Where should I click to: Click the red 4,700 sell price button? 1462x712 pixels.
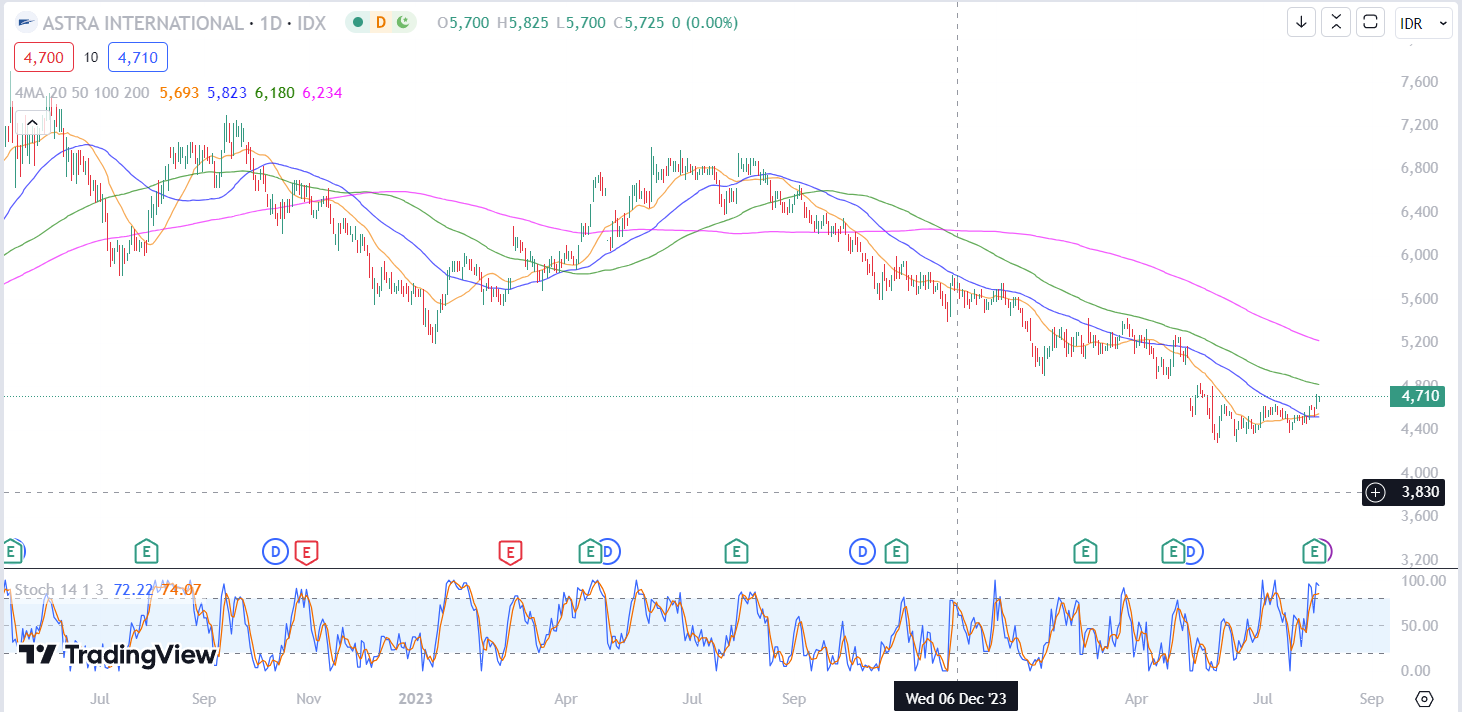coord(43,58)
